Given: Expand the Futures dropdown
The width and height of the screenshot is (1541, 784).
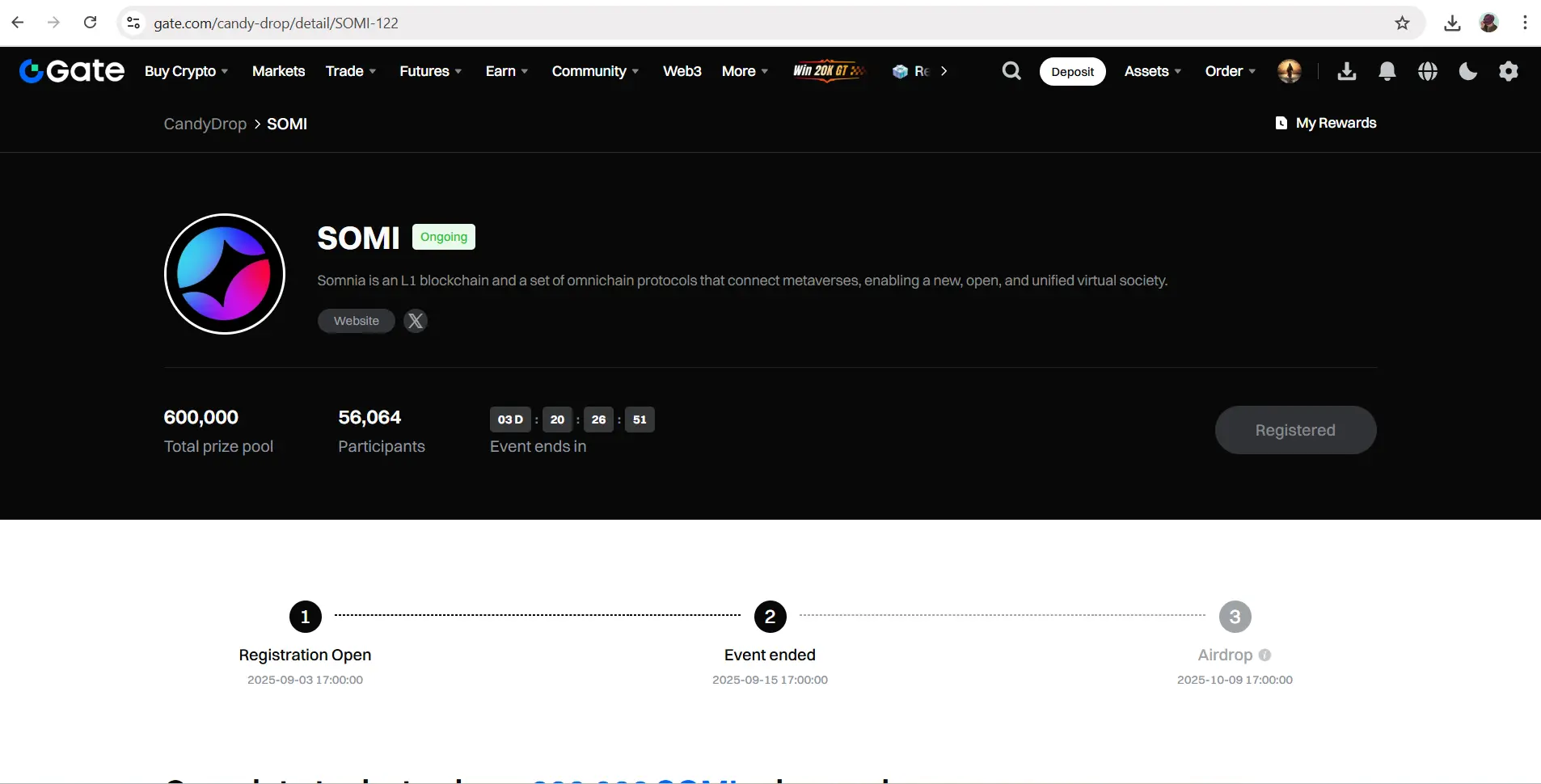Looking at the screenshot, I should click(x=431, y=71).
